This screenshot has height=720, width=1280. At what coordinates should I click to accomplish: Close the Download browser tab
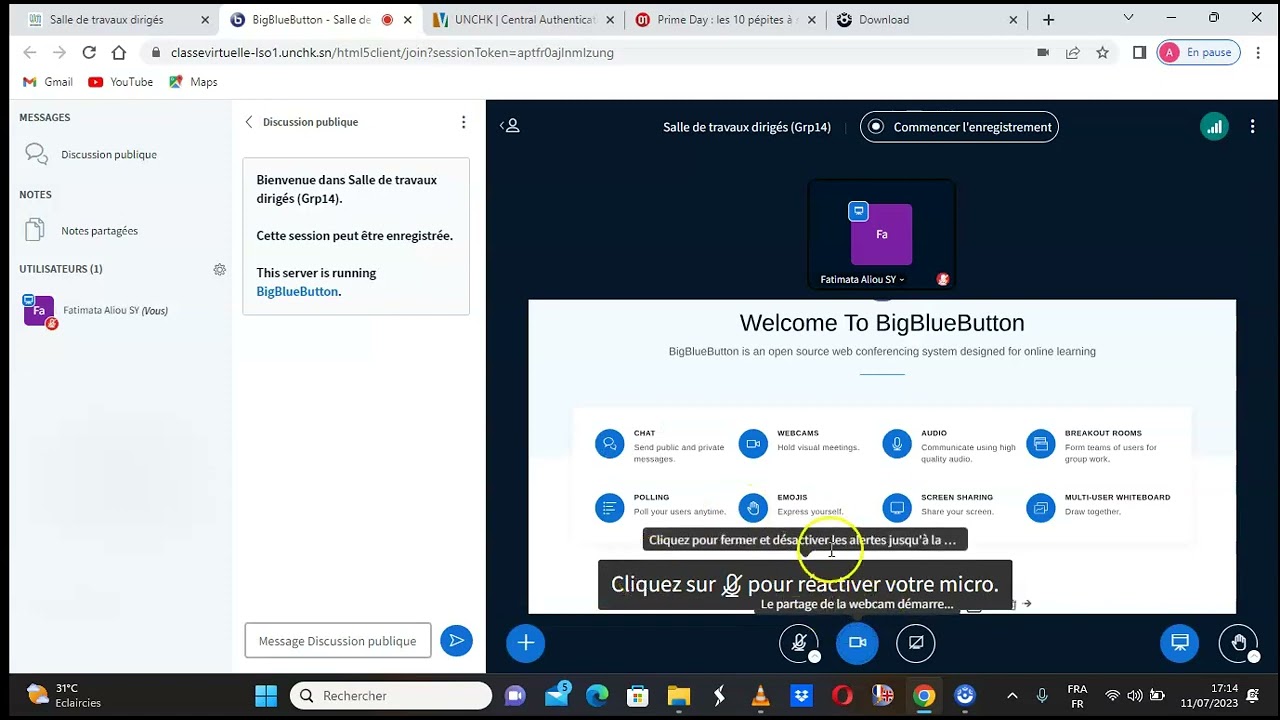coord(1013,20)
